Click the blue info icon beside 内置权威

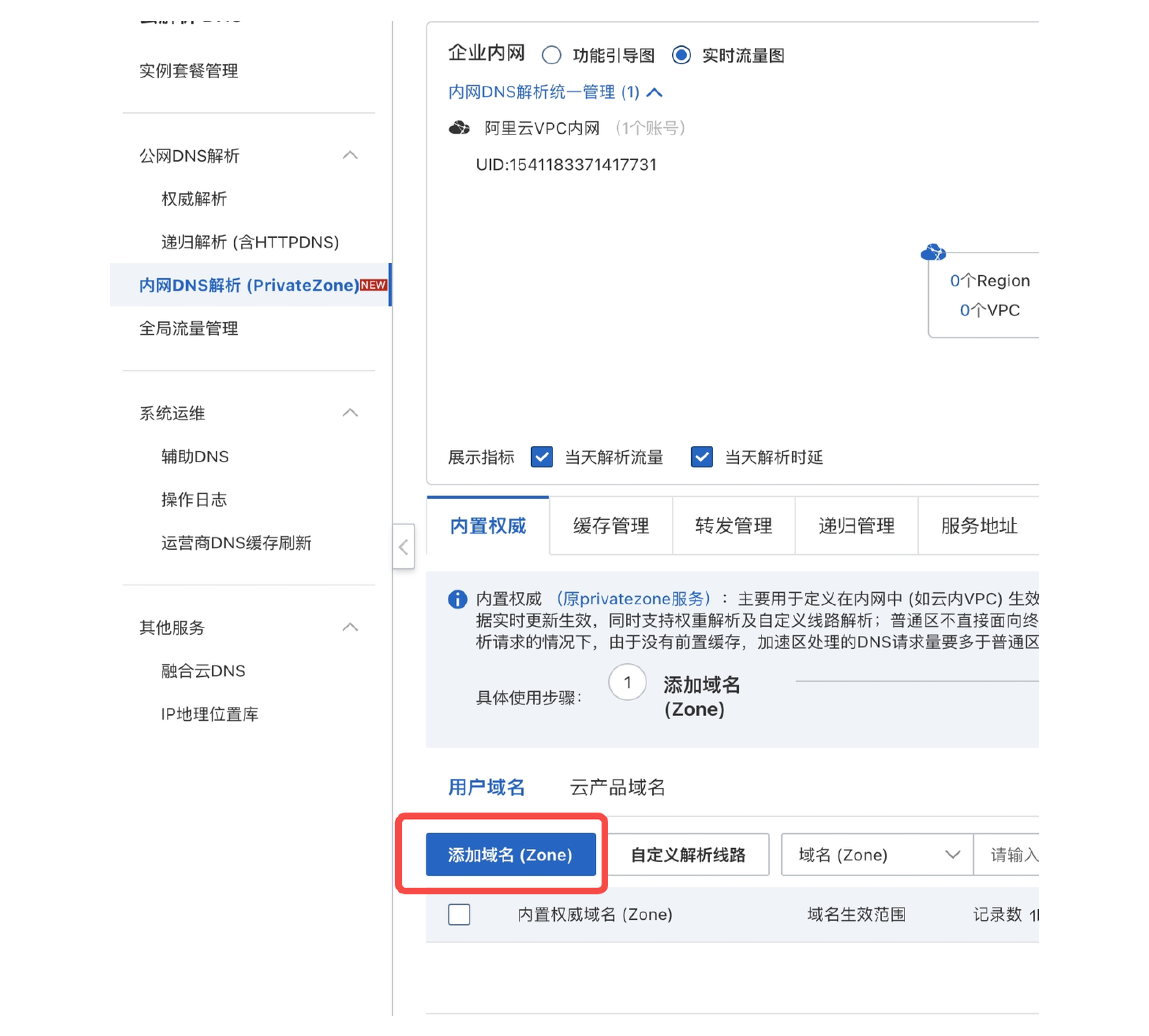pyautogui.click(x=457, y=599)
